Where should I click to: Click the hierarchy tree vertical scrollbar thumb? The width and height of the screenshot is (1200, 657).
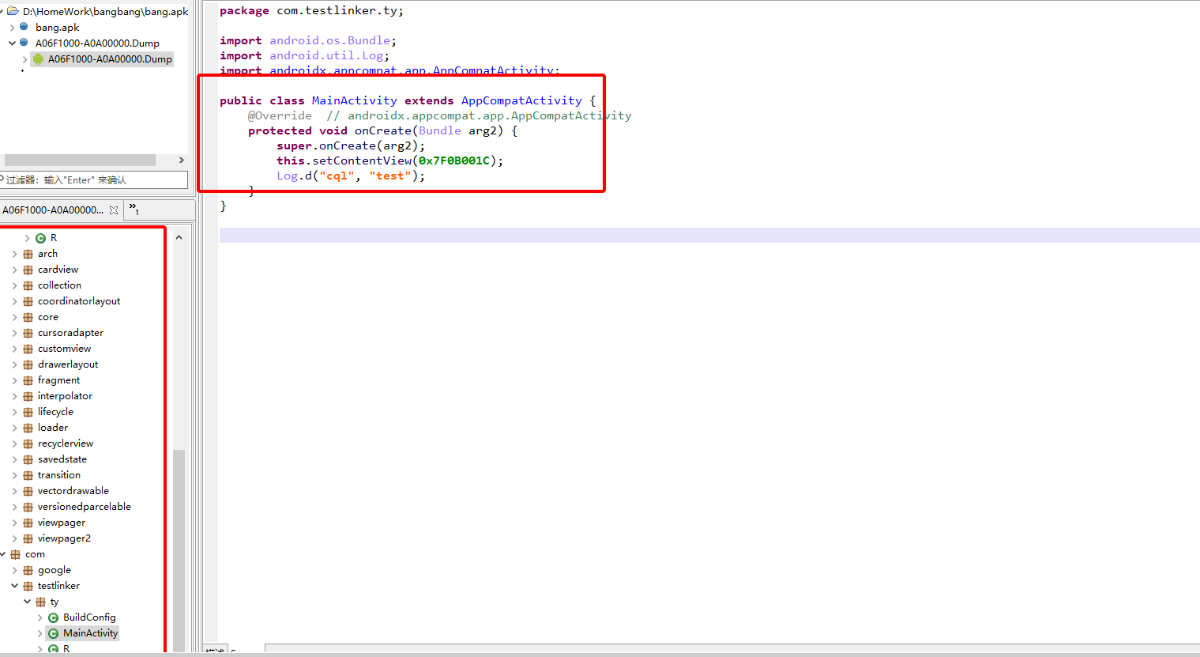click(179, 550)
